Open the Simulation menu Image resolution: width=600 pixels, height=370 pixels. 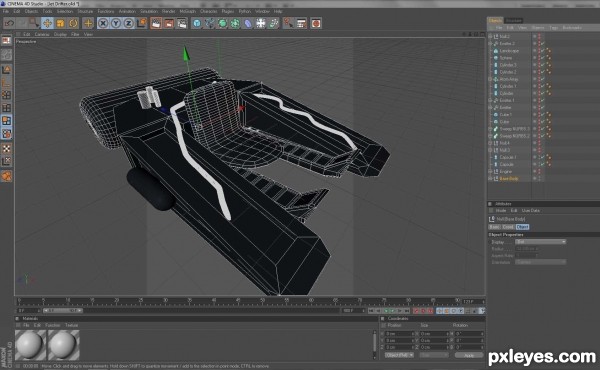[x=149, y=11]
